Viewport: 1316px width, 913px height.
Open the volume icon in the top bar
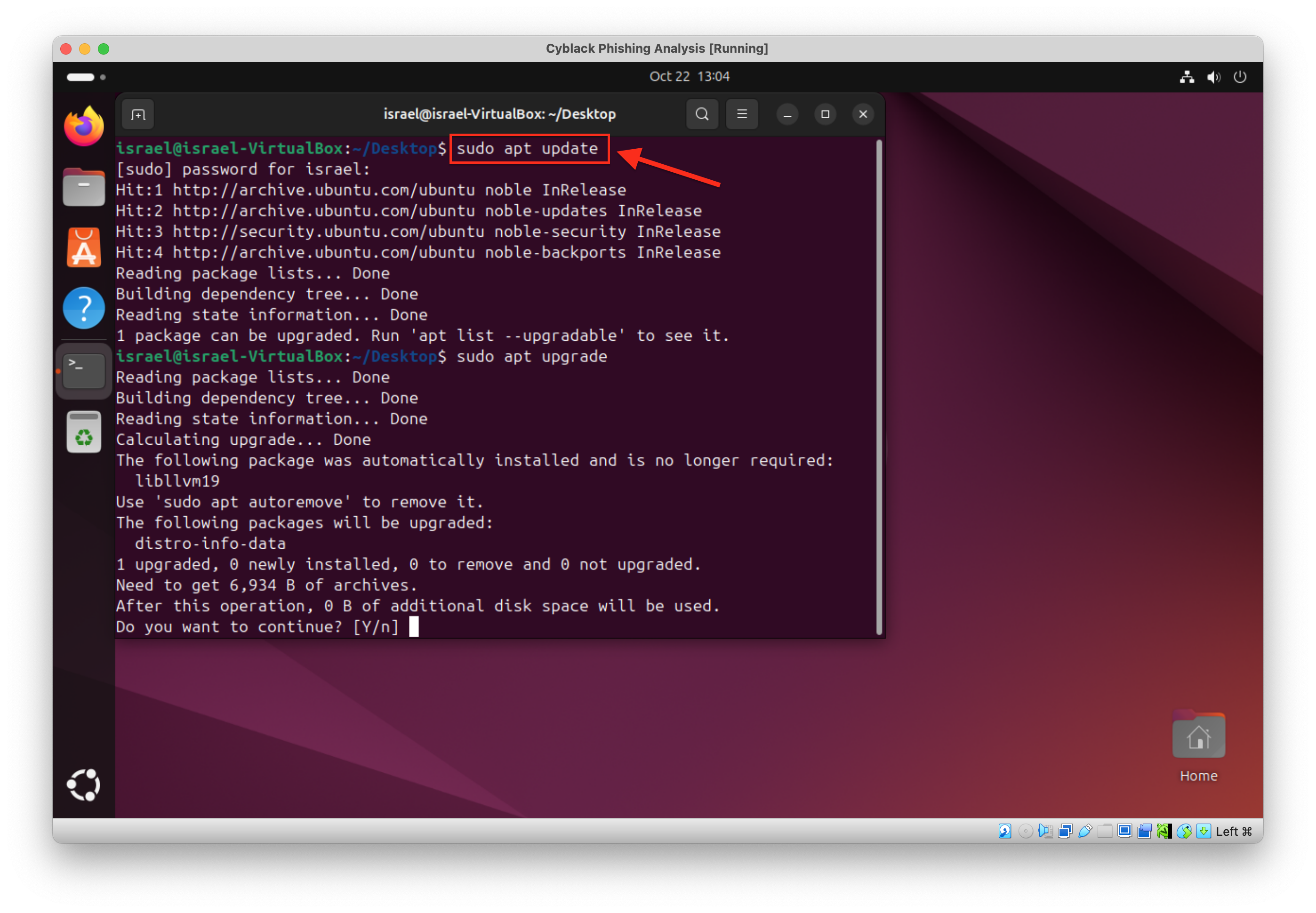(1213, 77)
